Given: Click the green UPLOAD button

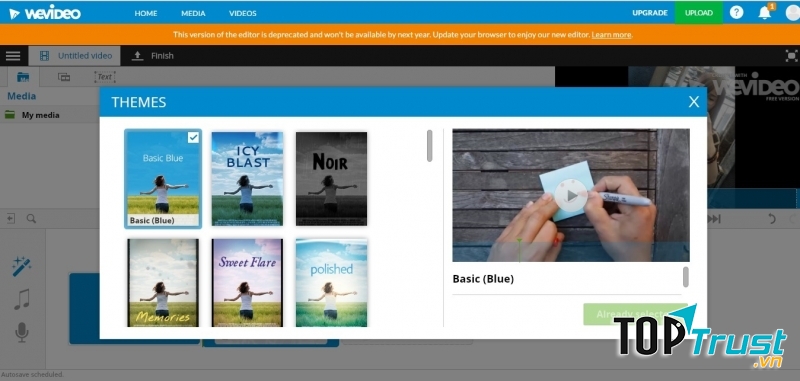Looking at the screenshot, I should click(x=698, y=13).
